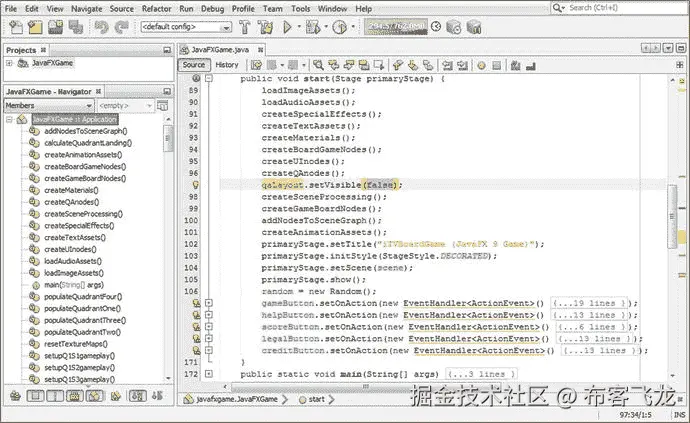Open the Refactor menu
This screenshot has height=423, width=690.
pos(156,8)
